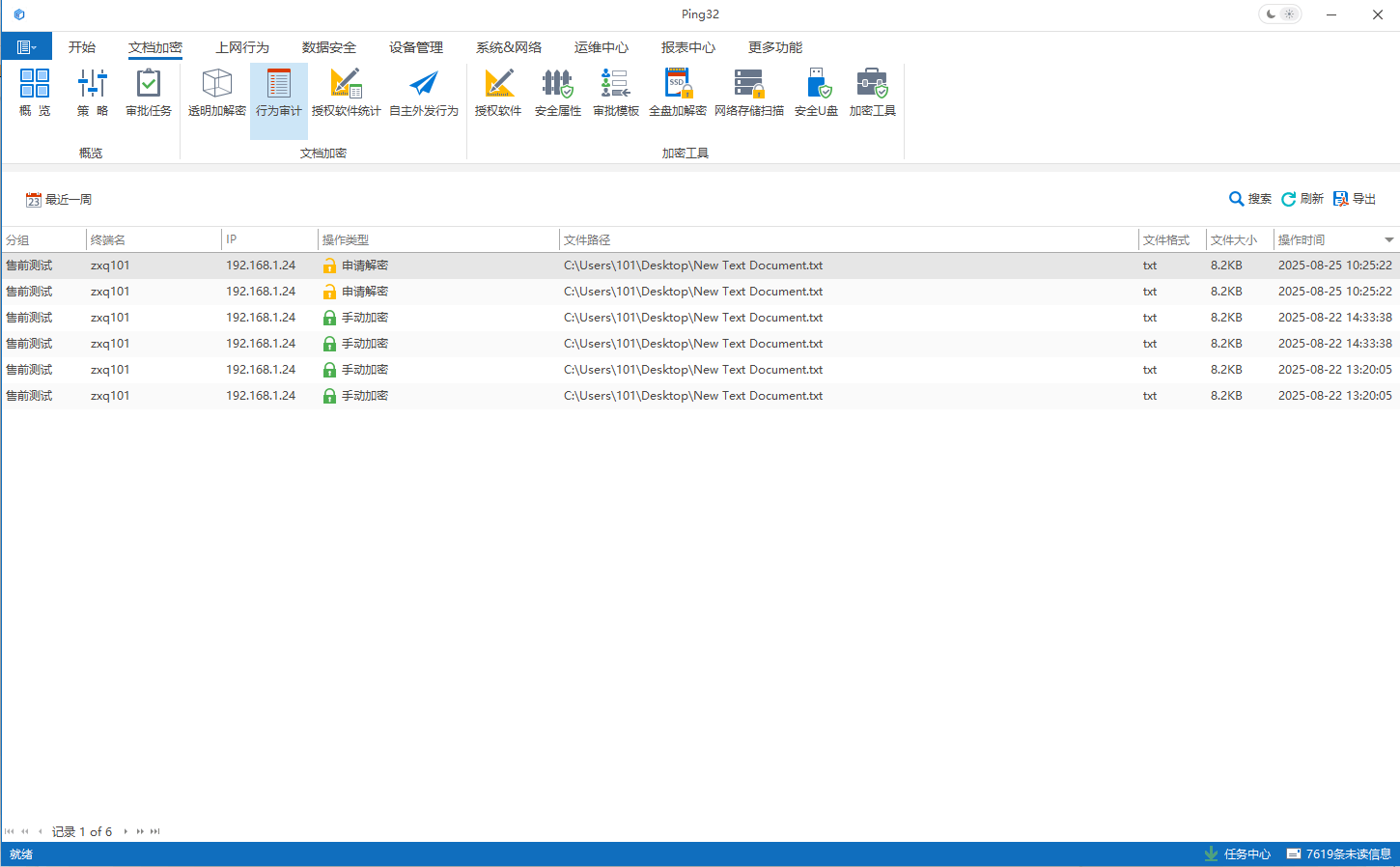This screenshot has width=1400, height=867.
Task: Open the 策略 policy settings icon
Action: [93, 93]
